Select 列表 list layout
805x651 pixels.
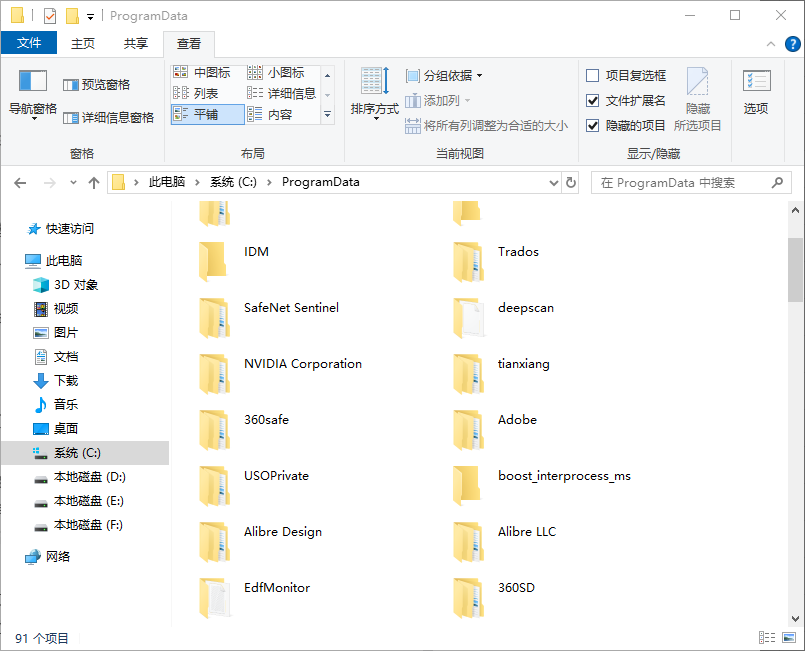point(196,93)
